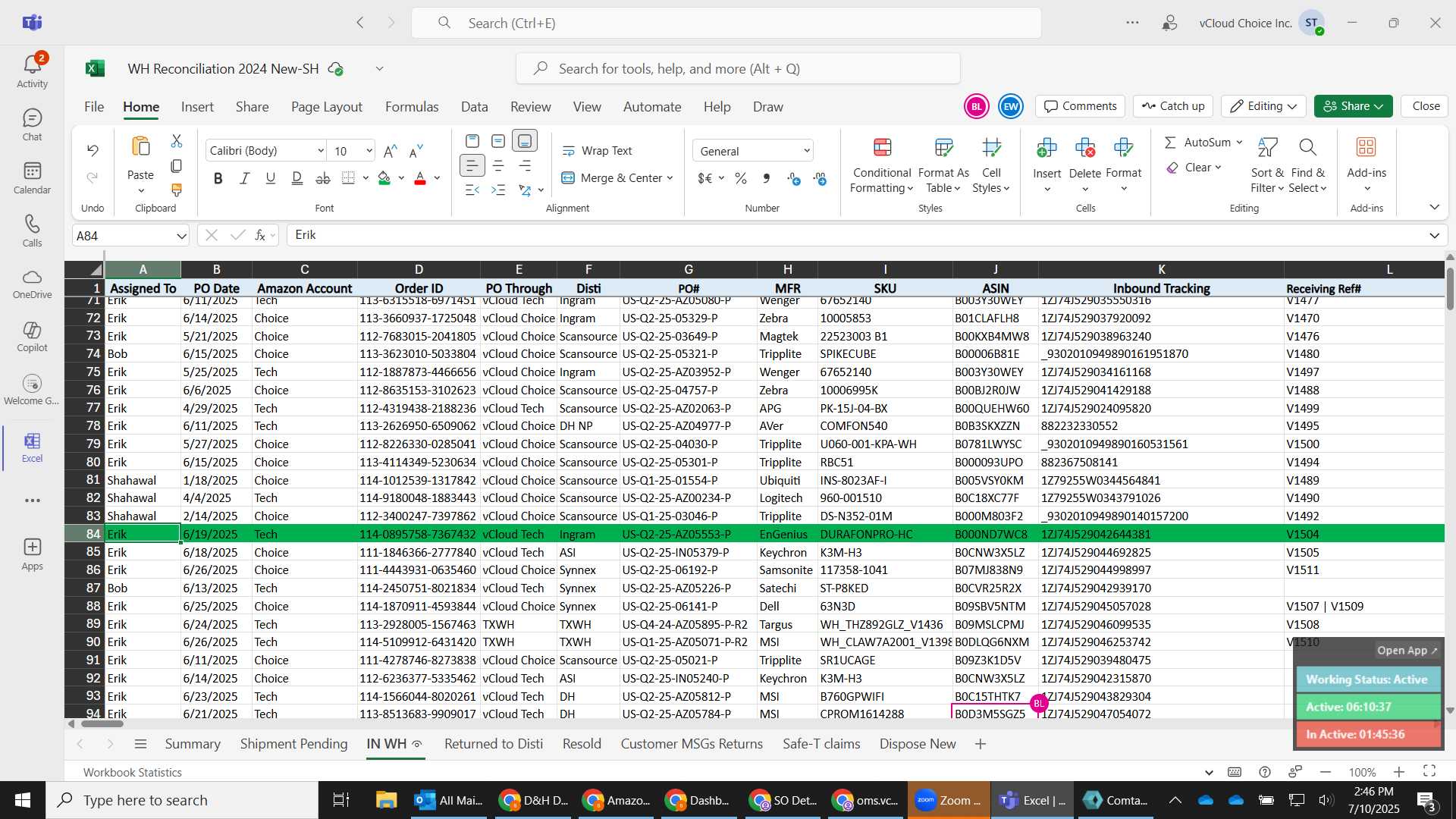Click the Borders icon
Viewport: 1456px width, 819px height.
pyautogui.click(x=348, y=178)
